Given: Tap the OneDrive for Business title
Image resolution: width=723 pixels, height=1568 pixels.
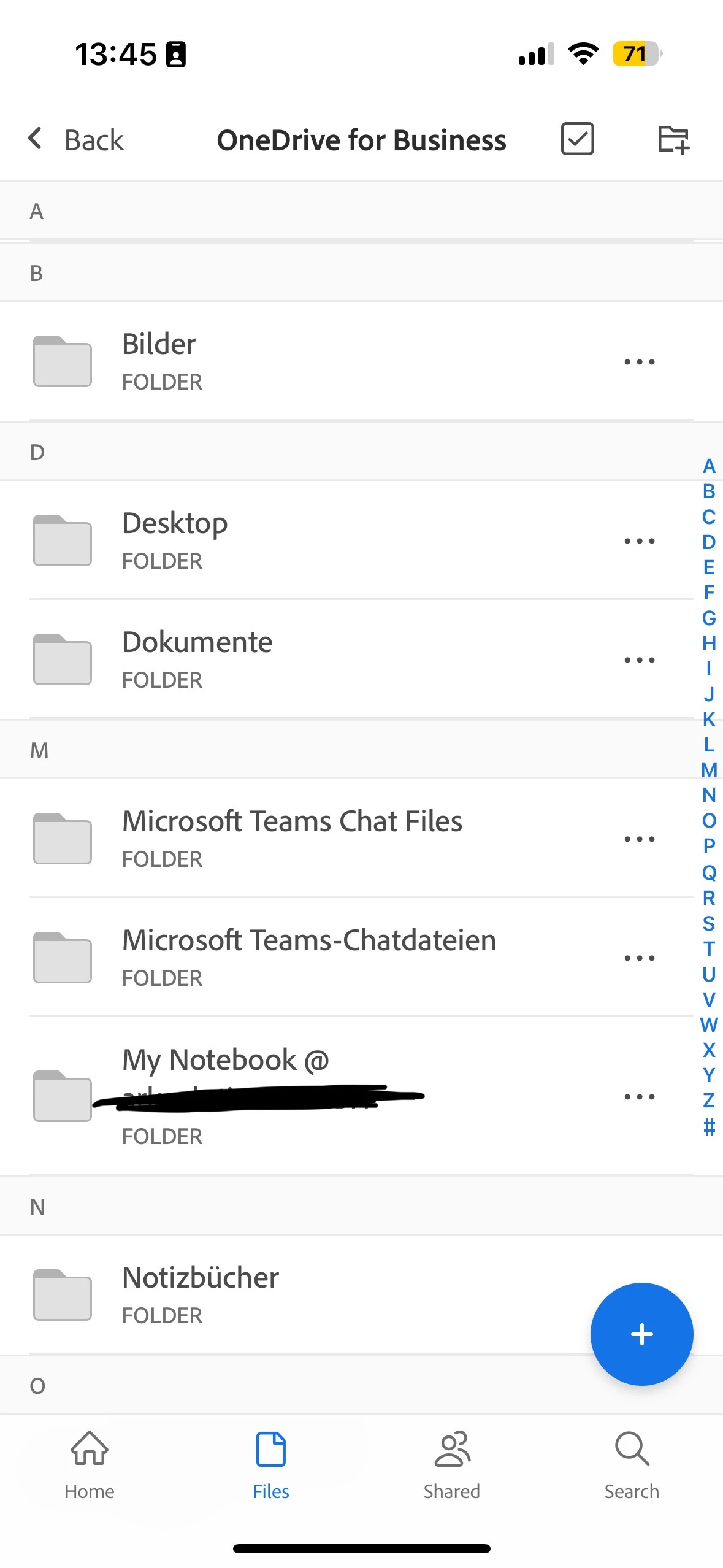Looking at the screenshot, I should click(x=361, y=140).
